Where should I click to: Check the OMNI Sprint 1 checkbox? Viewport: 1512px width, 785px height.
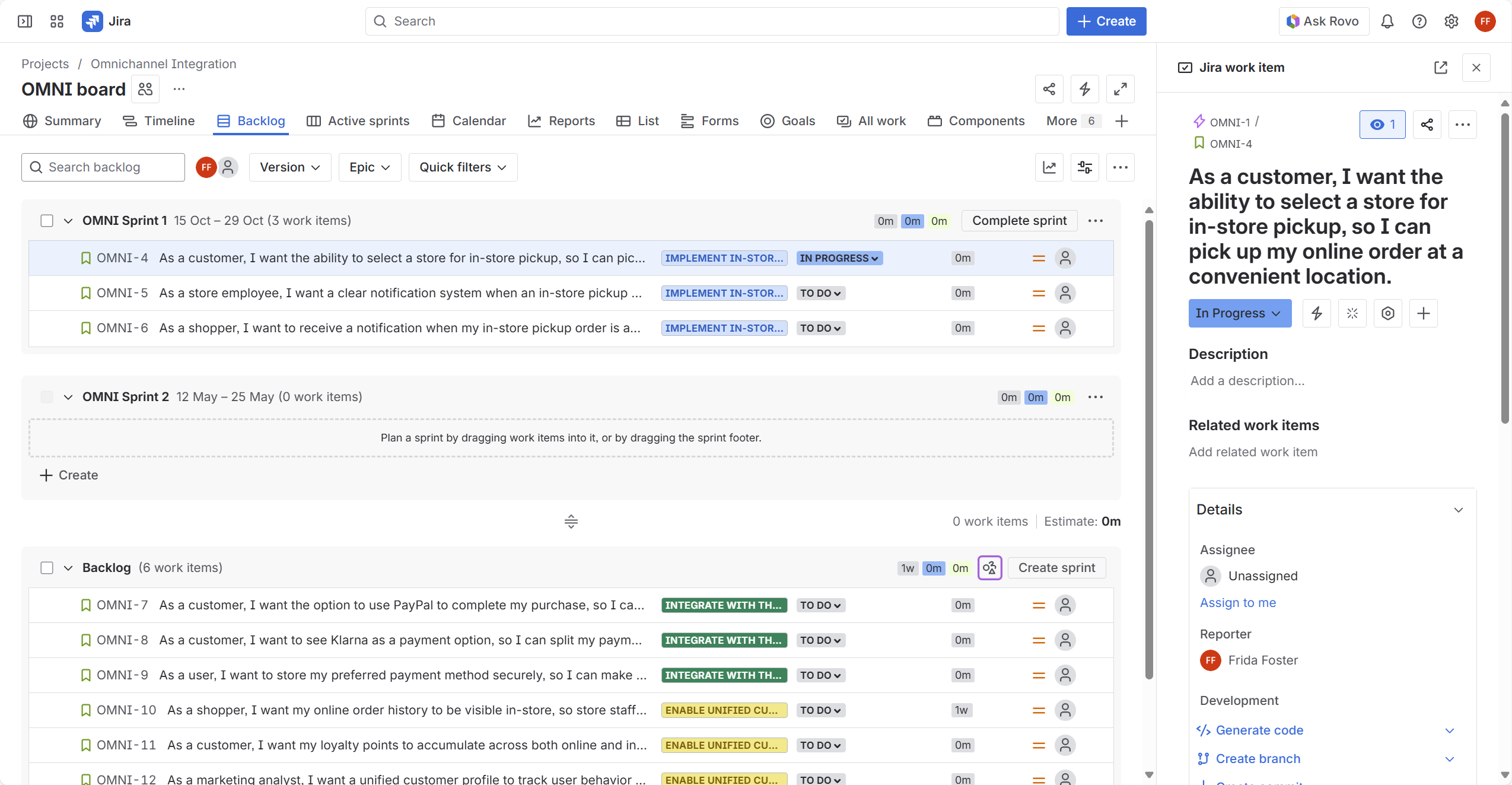[47, 221]
